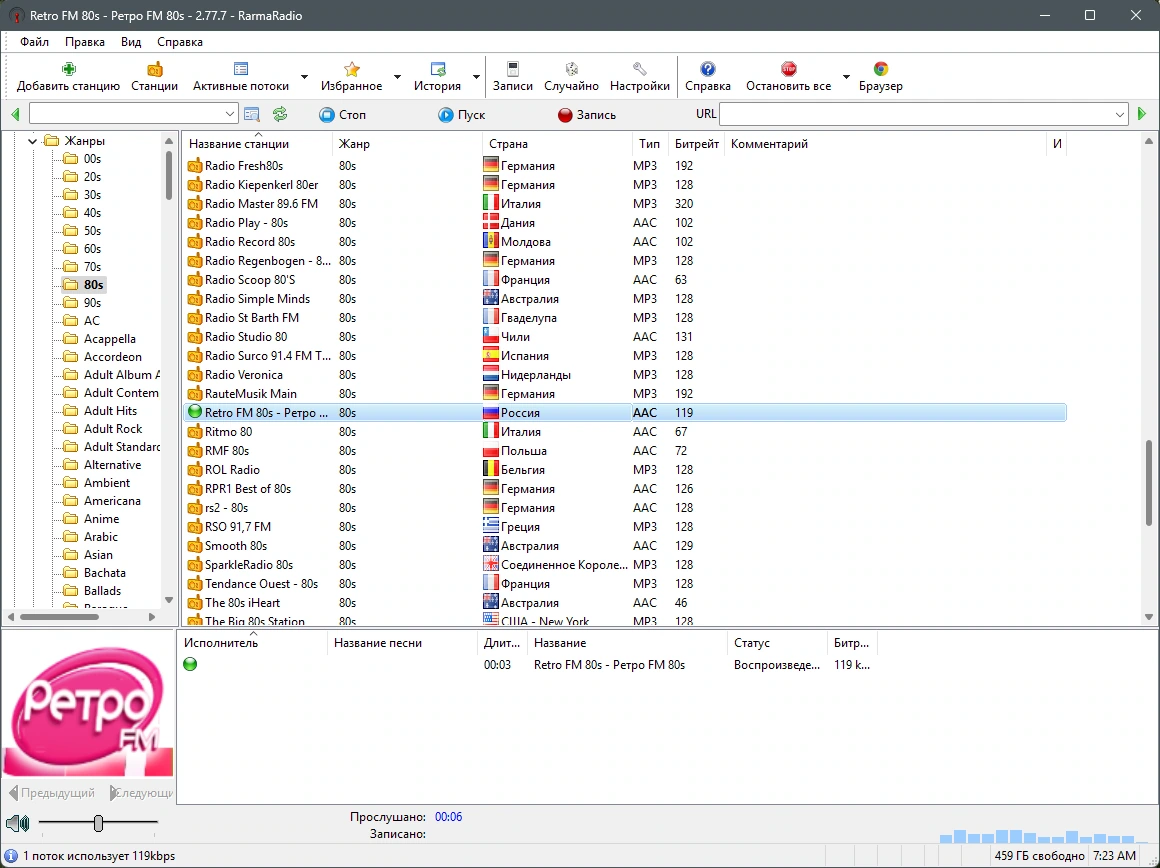
Task: Select the 80s genre folder icon
Action: coord(70,285)
